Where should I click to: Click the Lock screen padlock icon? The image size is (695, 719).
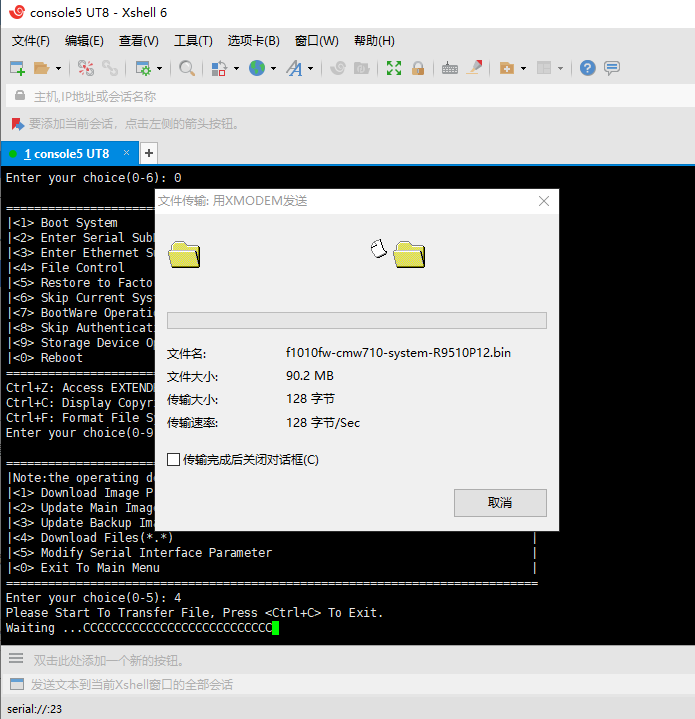pyautogui.click(x=418, y=68)
